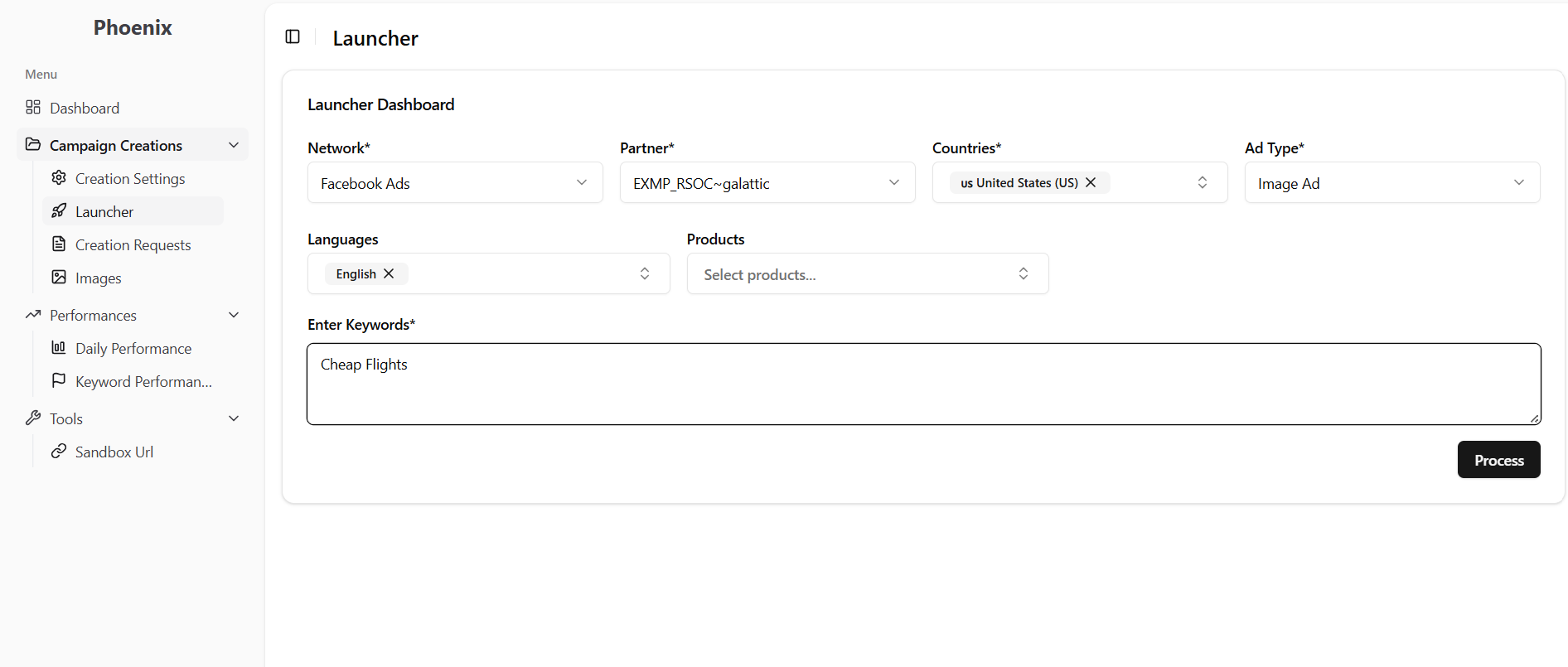Toggle the sidebar panel icon
The image size is (1568, 667).
[293, 36]
